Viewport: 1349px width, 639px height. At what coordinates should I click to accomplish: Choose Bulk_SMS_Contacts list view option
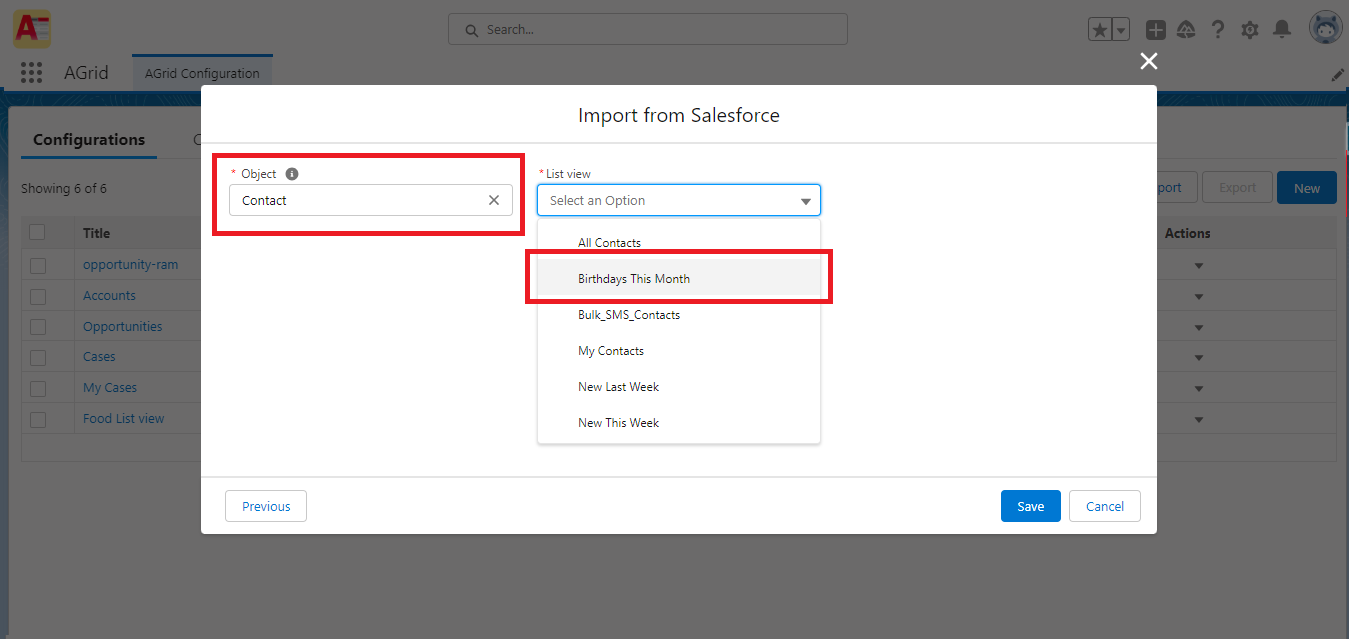679,315
